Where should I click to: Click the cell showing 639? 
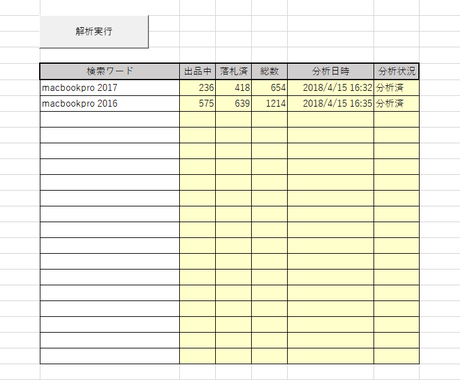(233, 104)
